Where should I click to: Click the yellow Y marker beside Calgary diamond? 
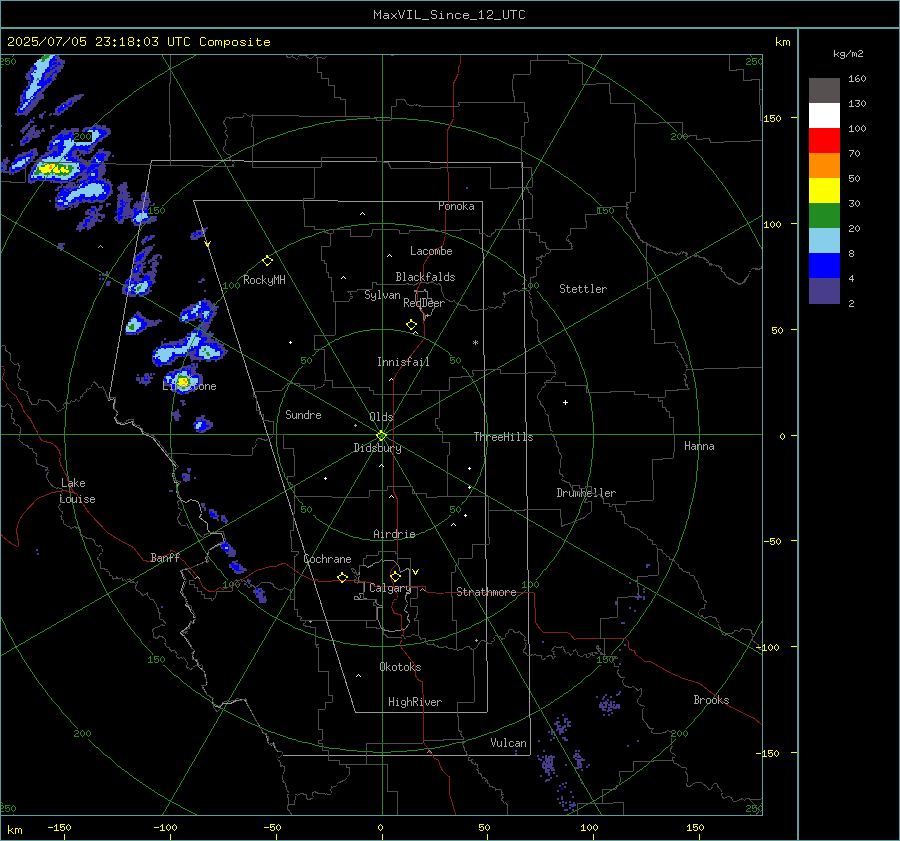coord(416,572)
